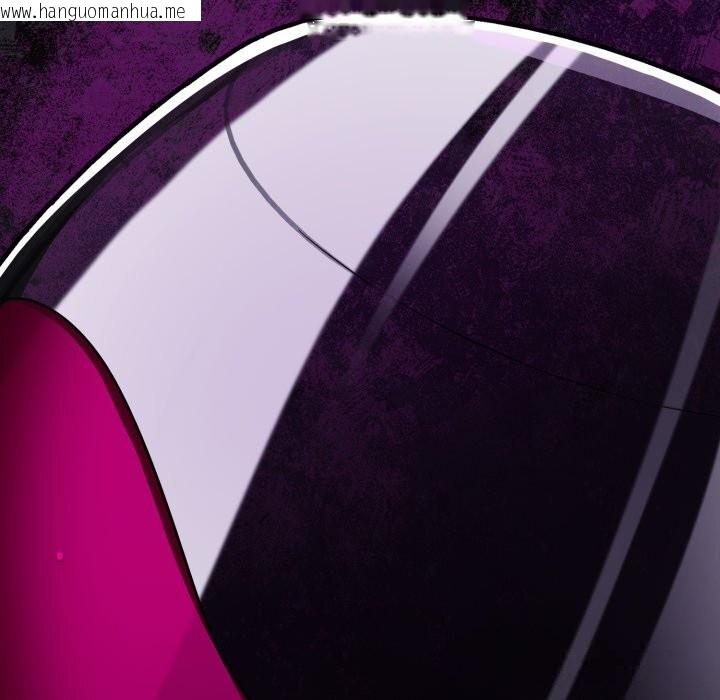Click the small pink dot on magenta shape
Viewport: 720px width, 700px height.
[60, 555]
